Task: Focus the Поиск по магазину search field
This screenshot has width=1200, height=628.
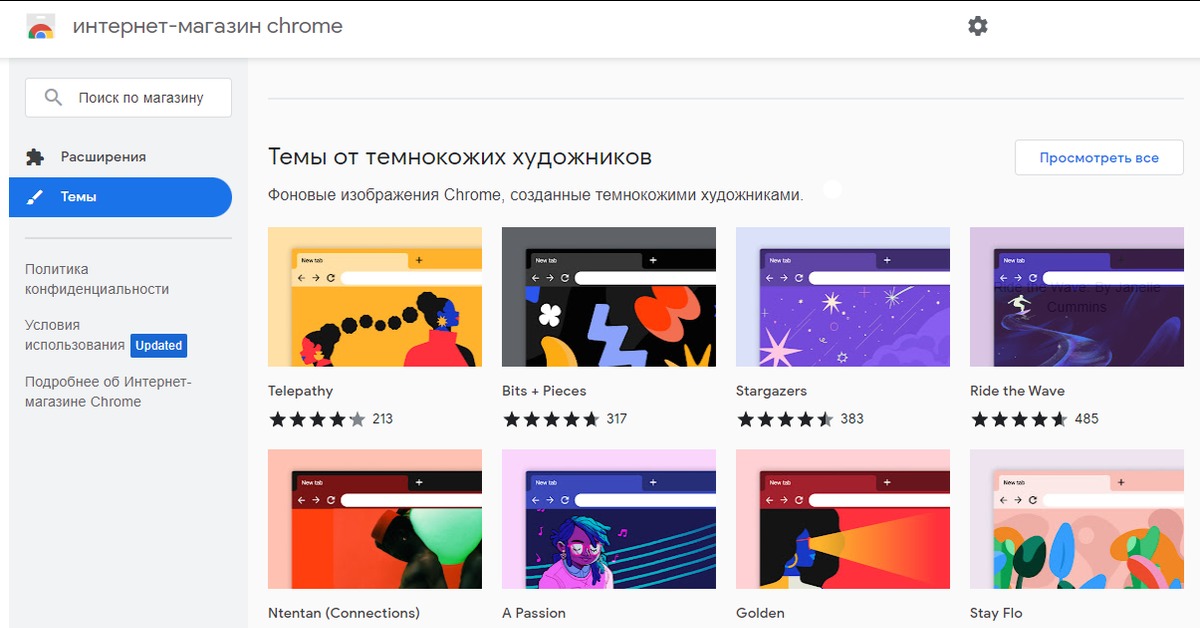Action: 128,98
